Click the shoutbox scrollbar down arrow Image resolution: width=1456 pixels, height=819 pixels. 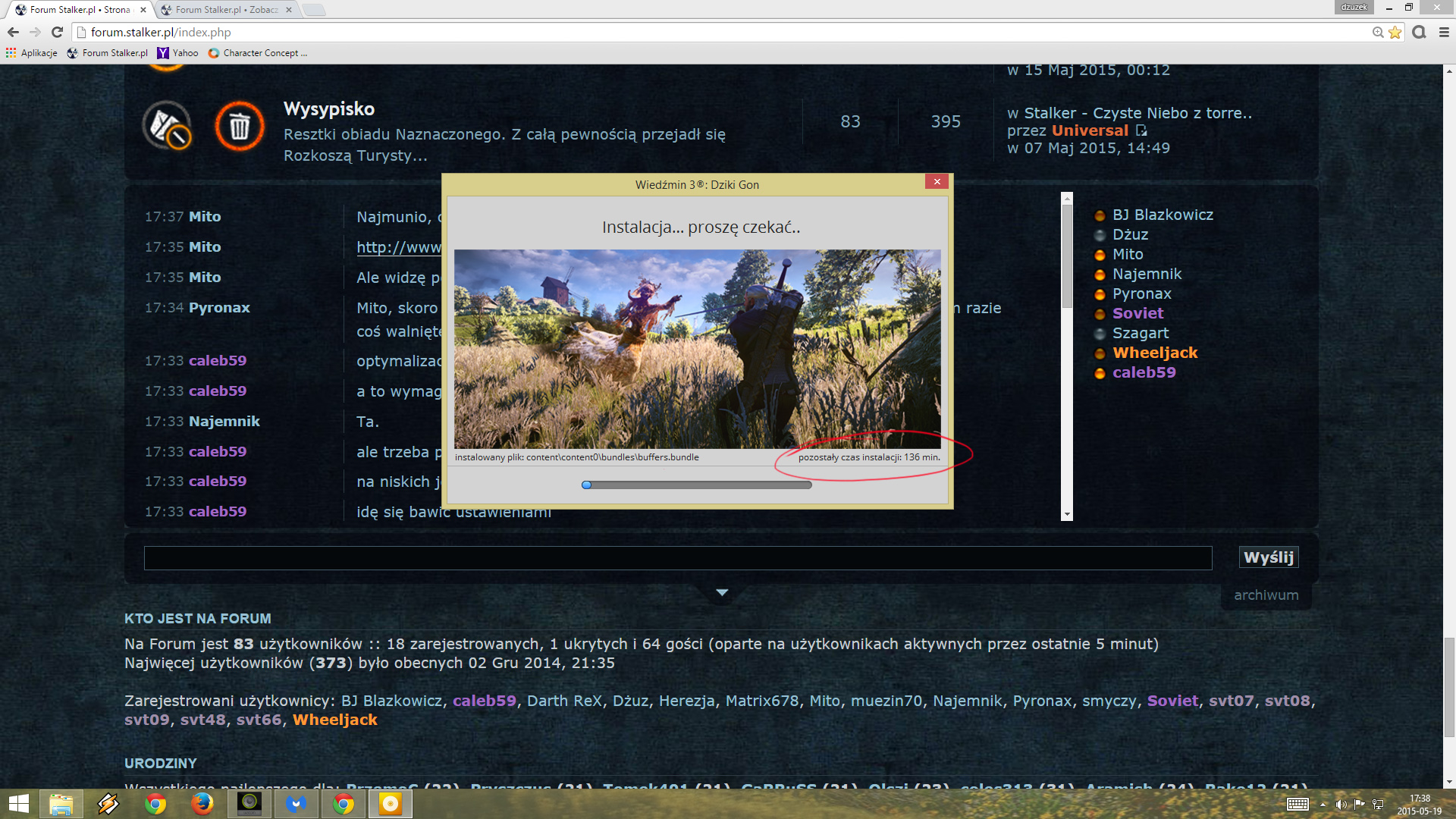[x=1067, y=514]
